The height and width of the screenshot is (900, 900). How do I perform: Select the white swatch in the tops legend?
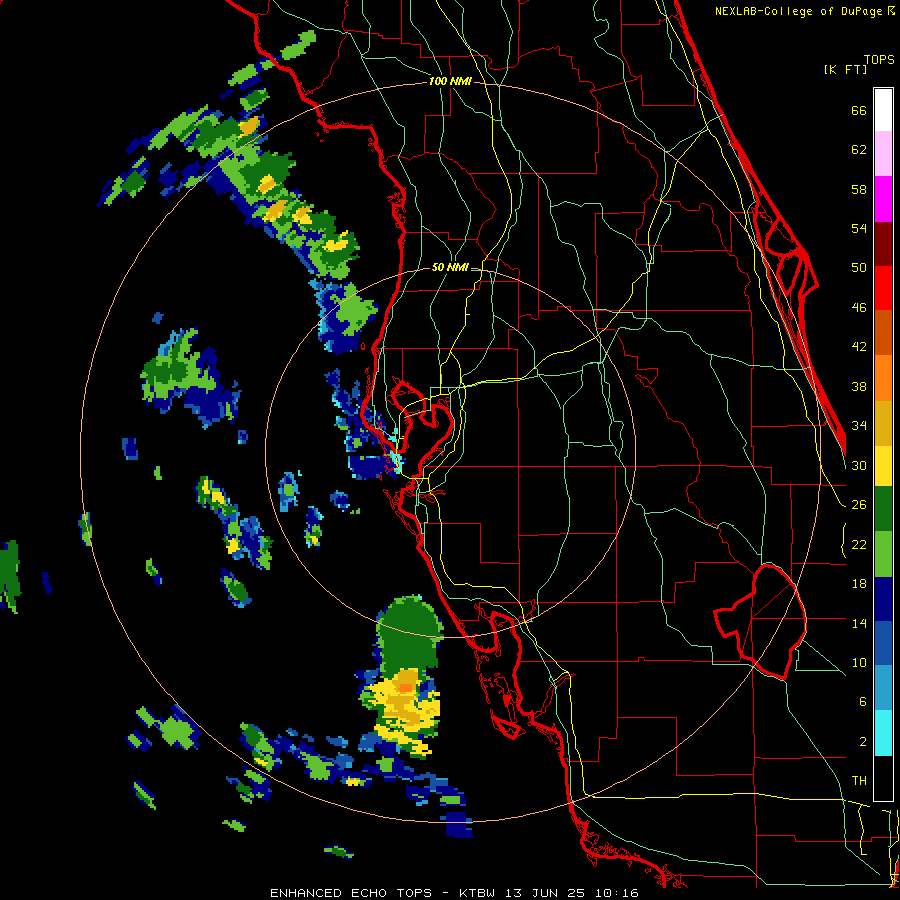pos(883,110)
